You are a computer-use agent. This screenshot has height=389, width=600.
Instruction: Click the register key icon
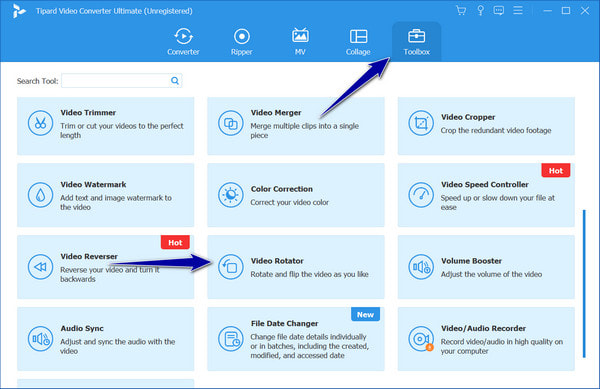(x=480, y=10)
